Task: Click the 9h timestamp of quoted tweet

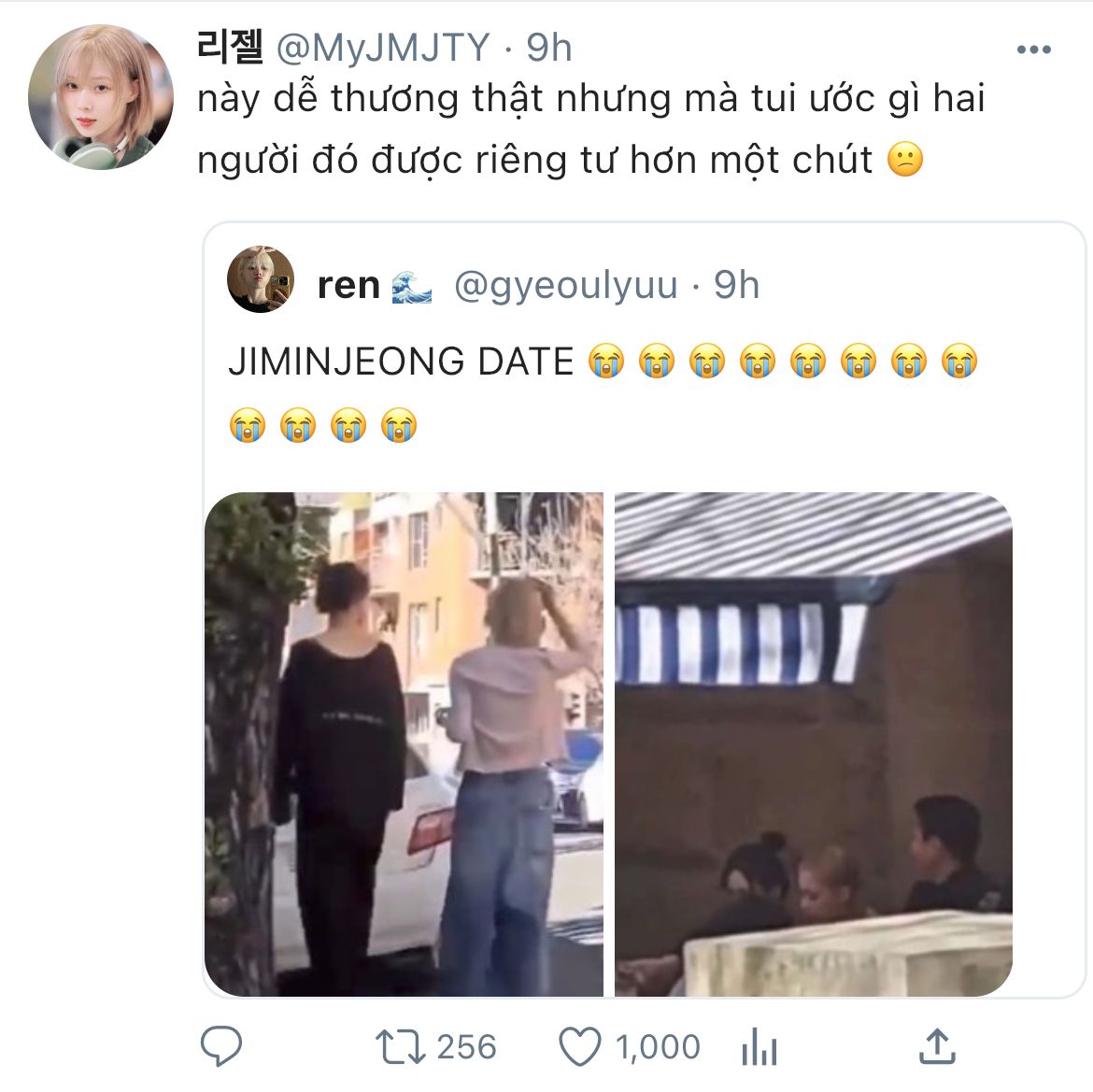Action: pos(736,285)
